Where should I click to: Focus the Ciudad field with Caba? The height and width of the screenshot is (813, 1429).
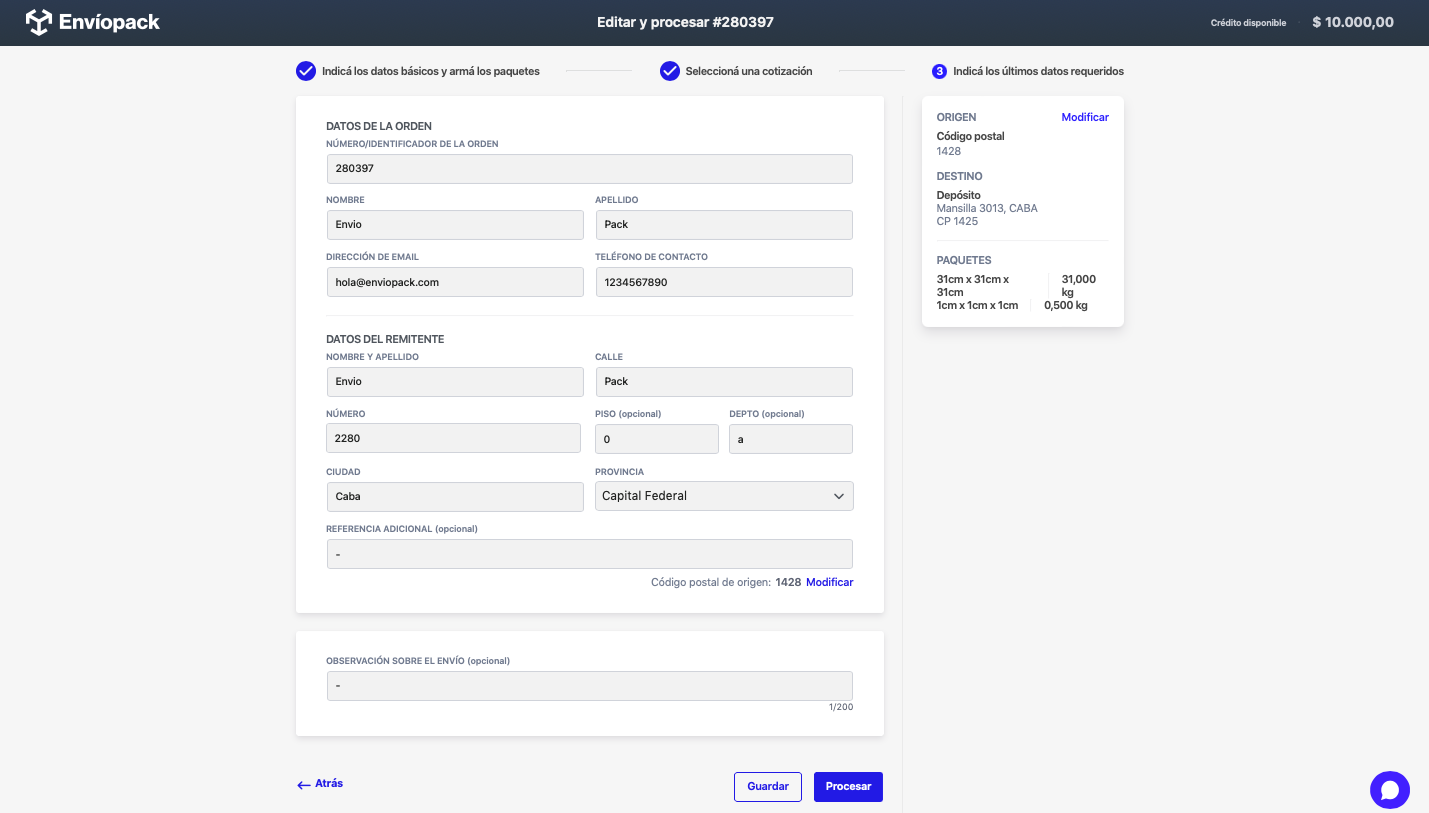[455, 497]
